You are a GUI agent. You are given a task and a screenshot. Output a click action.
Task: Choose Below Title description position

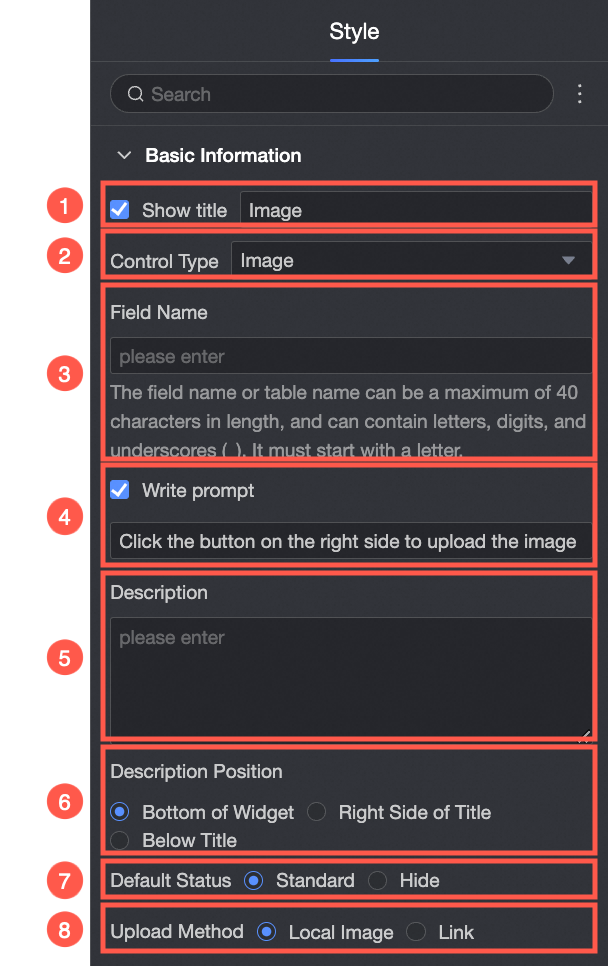pos(120,840)
